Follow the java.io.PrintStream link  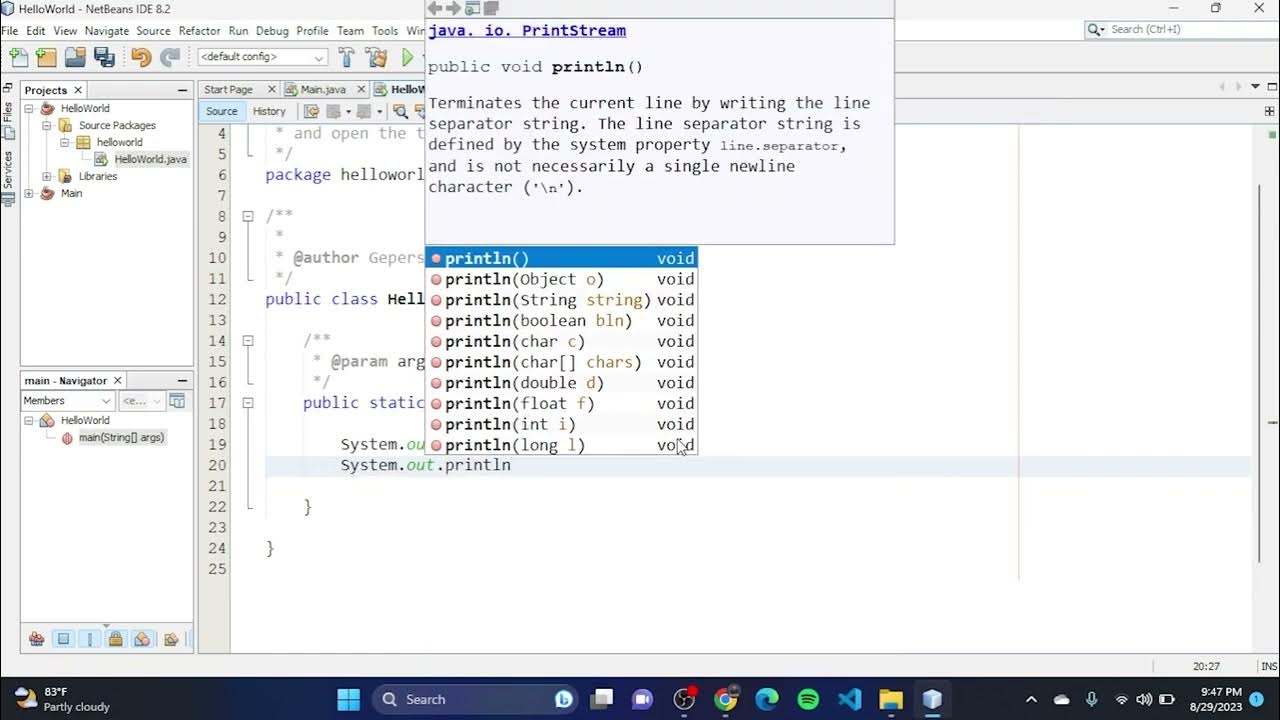point(527,30)
